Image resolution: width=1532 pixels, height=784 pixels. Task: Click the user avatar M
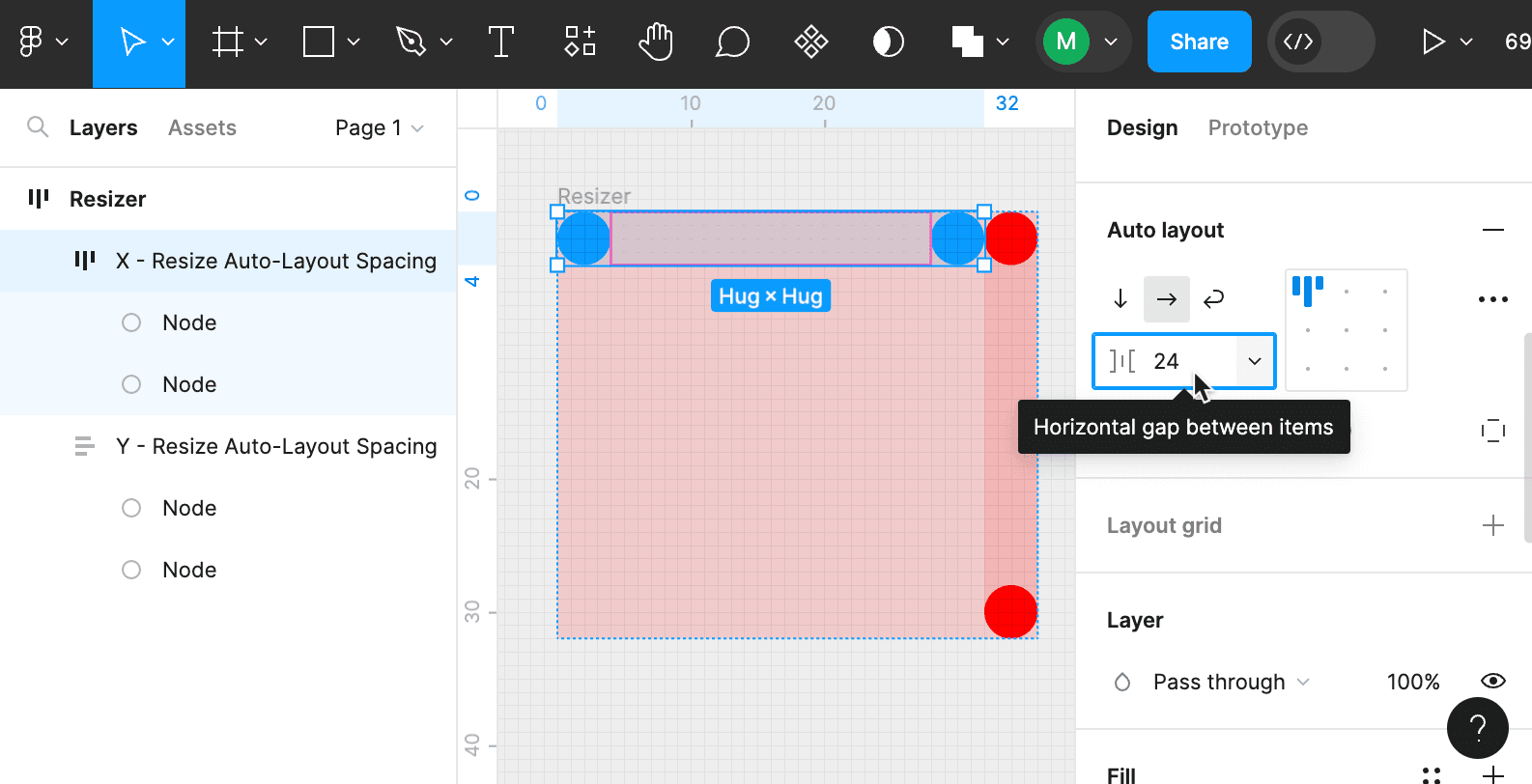click(x=1066, y=42)
